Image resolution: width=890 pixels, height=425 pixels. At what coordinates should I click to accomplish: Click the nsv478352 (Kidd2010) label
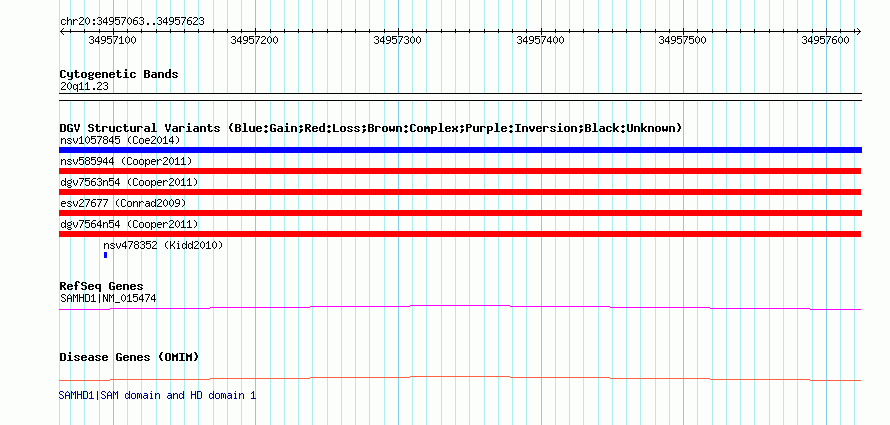click(x=163, y=245)
